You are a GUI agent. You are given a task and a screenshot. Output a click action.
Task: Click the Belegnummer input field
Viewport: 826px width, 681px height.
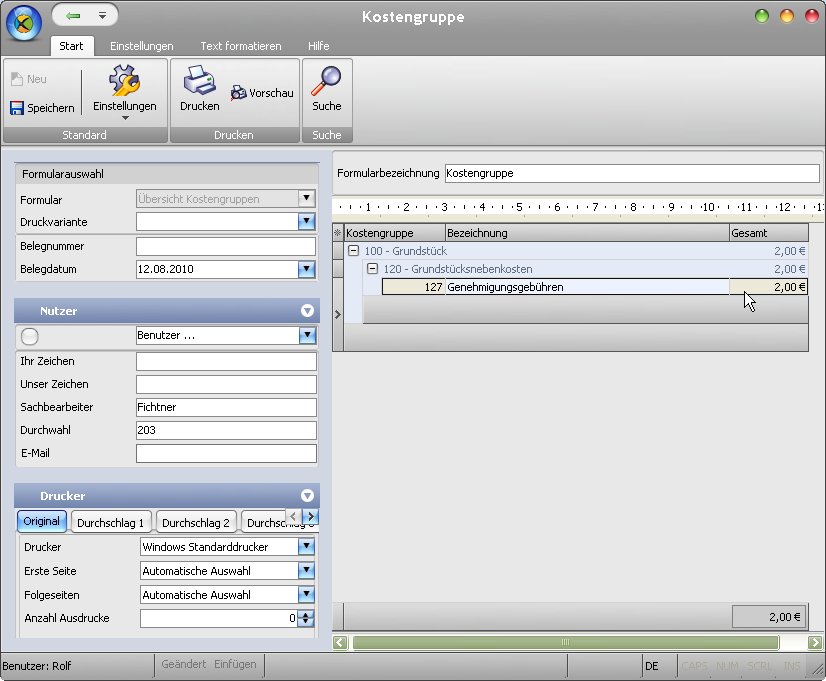click(226, 246)
